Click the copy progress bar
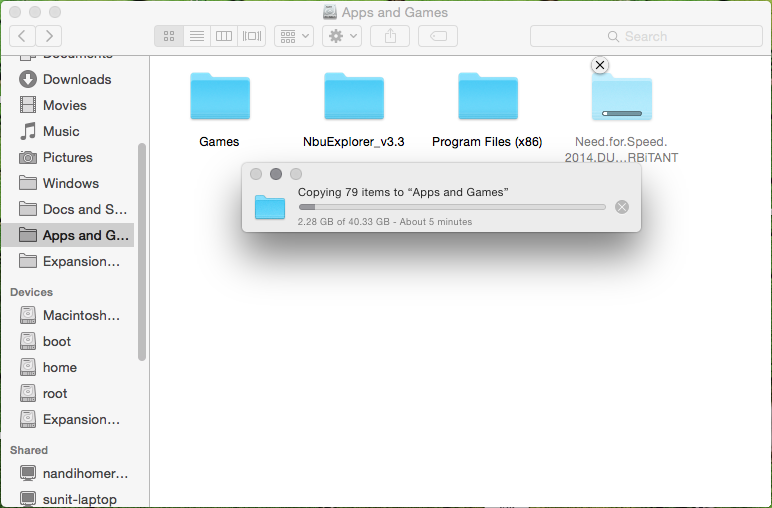Viewport: 772px width, 508px height. (x=451, y=207)
